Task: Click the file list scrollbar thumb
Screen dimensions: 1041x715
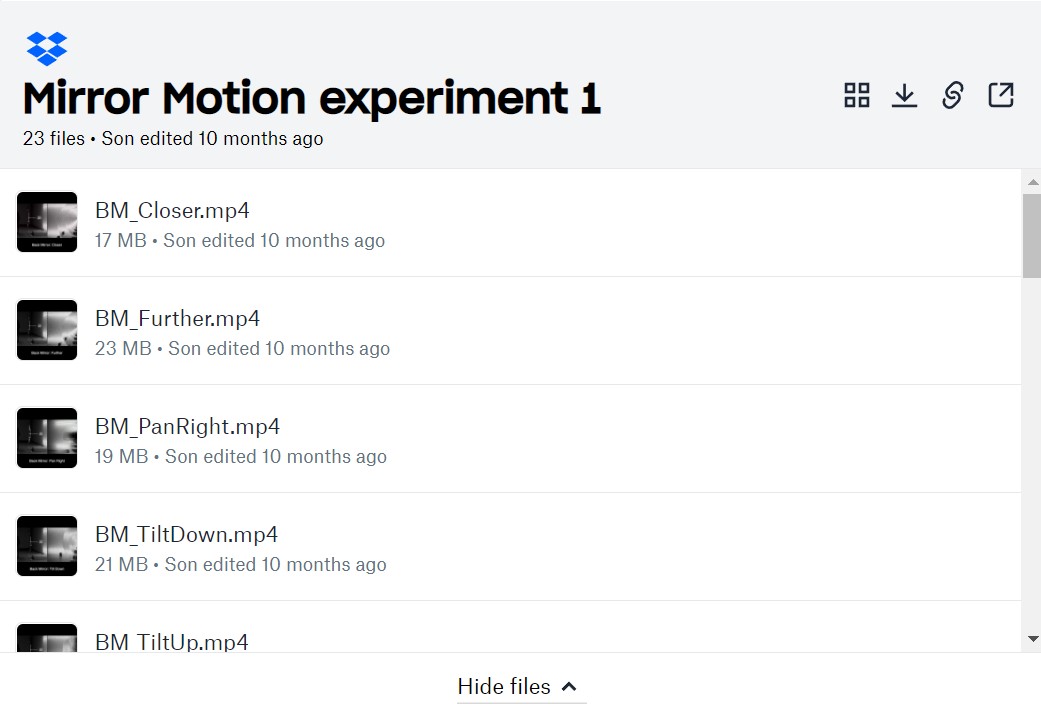Action: pyautogui.click(x=1032, y=236)
